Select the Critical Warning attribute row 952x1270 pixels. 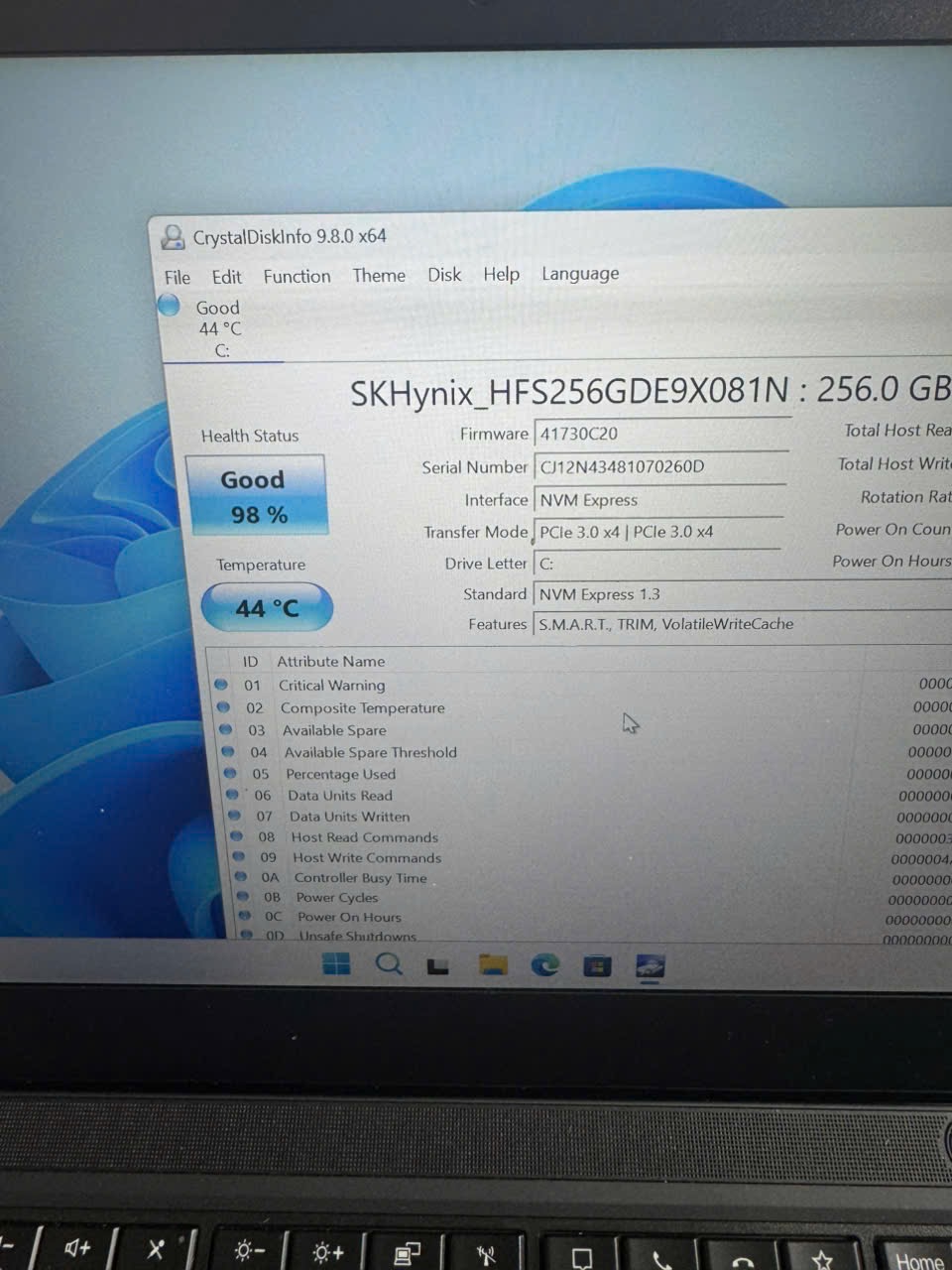click(x=332, y=686)
